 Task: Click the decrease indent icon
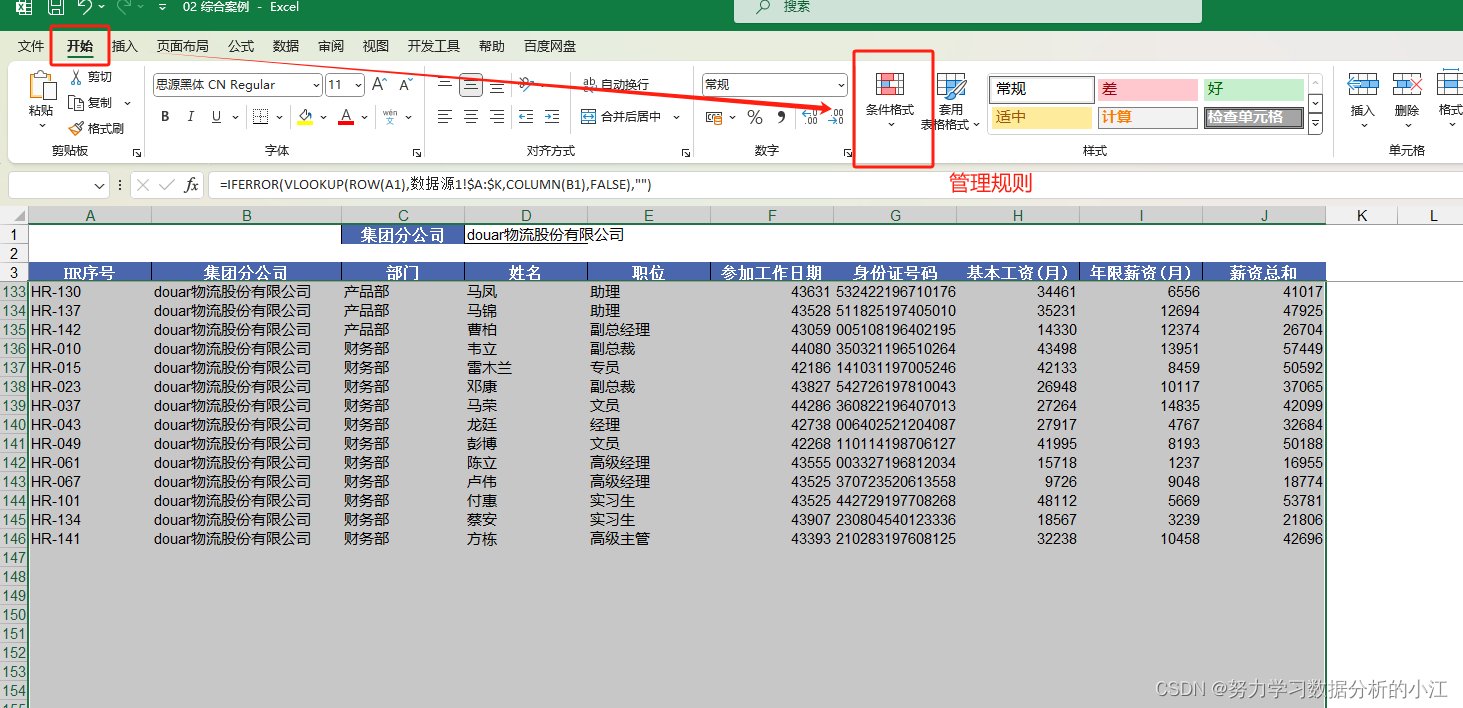coord(526,117)
